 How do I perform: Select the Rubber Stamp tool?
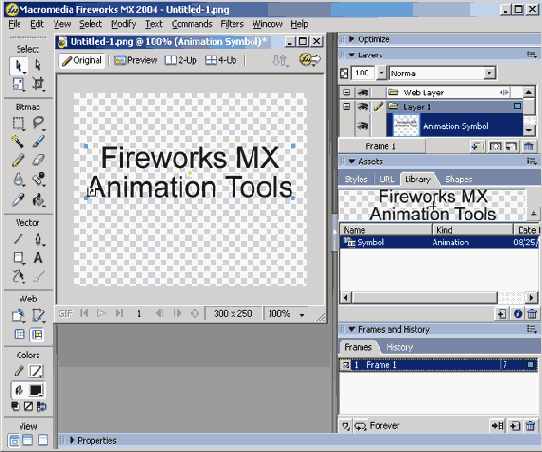tap(38, 180)
